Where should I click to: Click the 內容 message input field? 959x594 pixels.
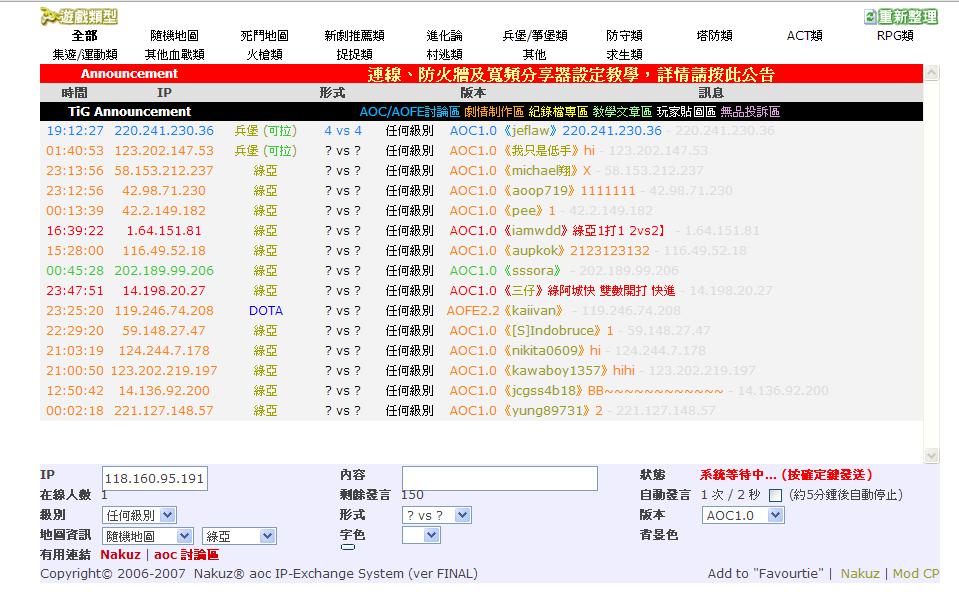499,478
